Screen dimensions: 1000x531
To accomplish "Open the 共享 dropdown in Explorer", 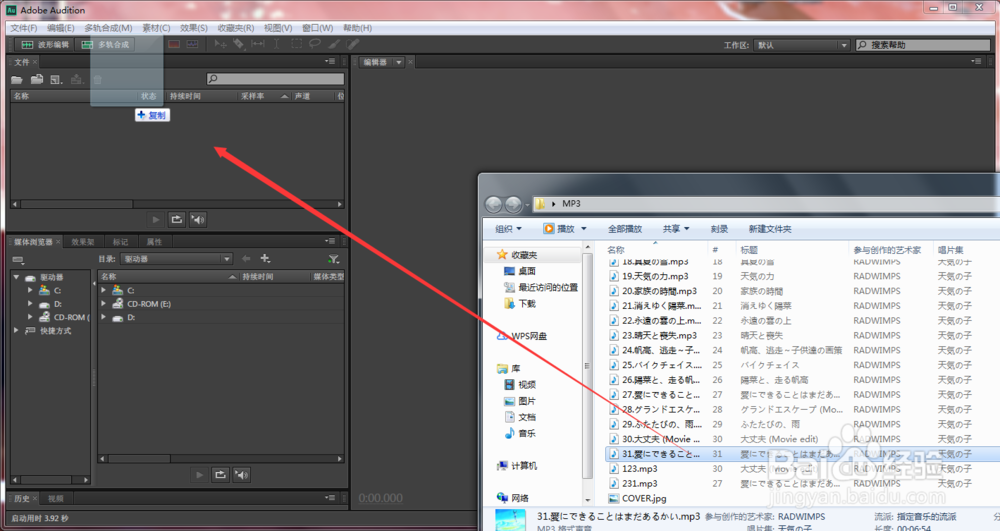I will coord(676,229).
